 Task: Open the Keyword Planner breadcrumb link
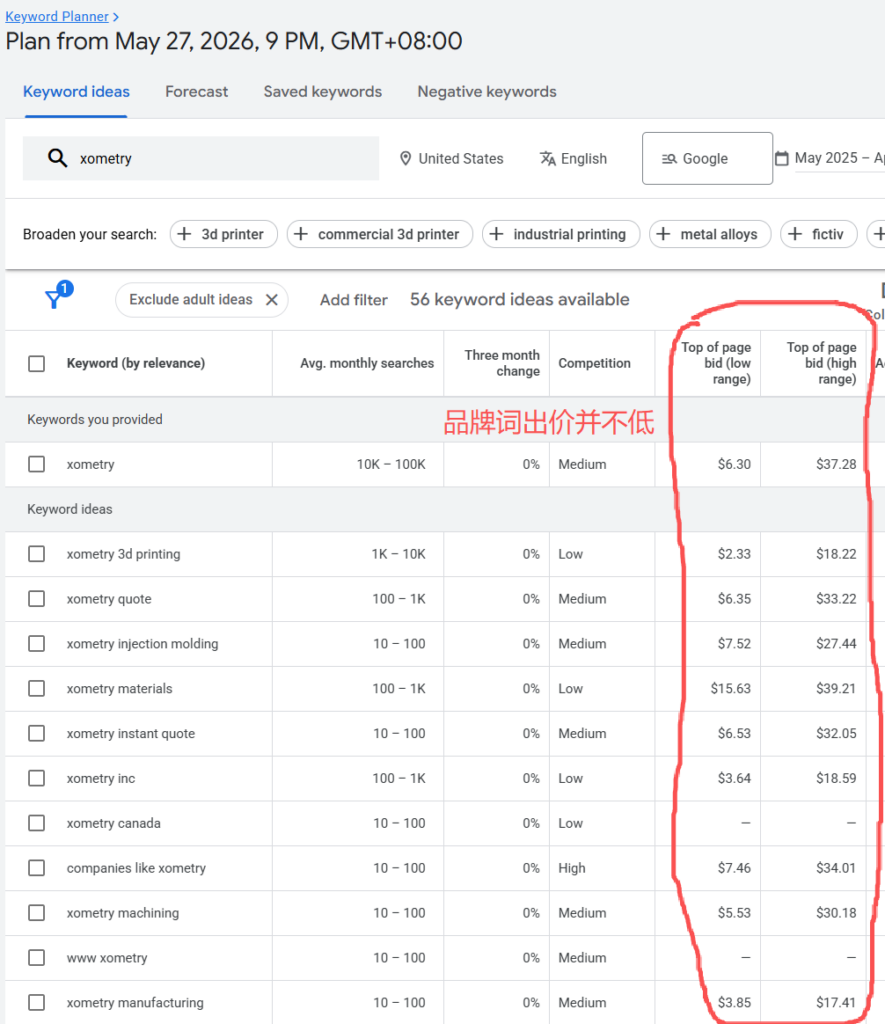click(x=57, y=16)
